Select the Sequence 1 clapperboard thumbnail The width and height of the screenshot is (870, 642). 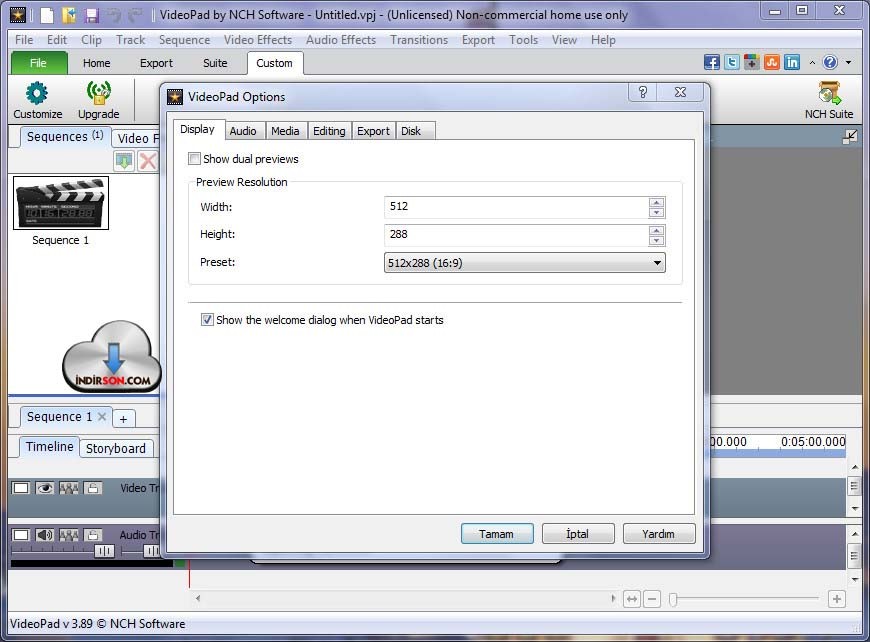(x=61, y=203)
